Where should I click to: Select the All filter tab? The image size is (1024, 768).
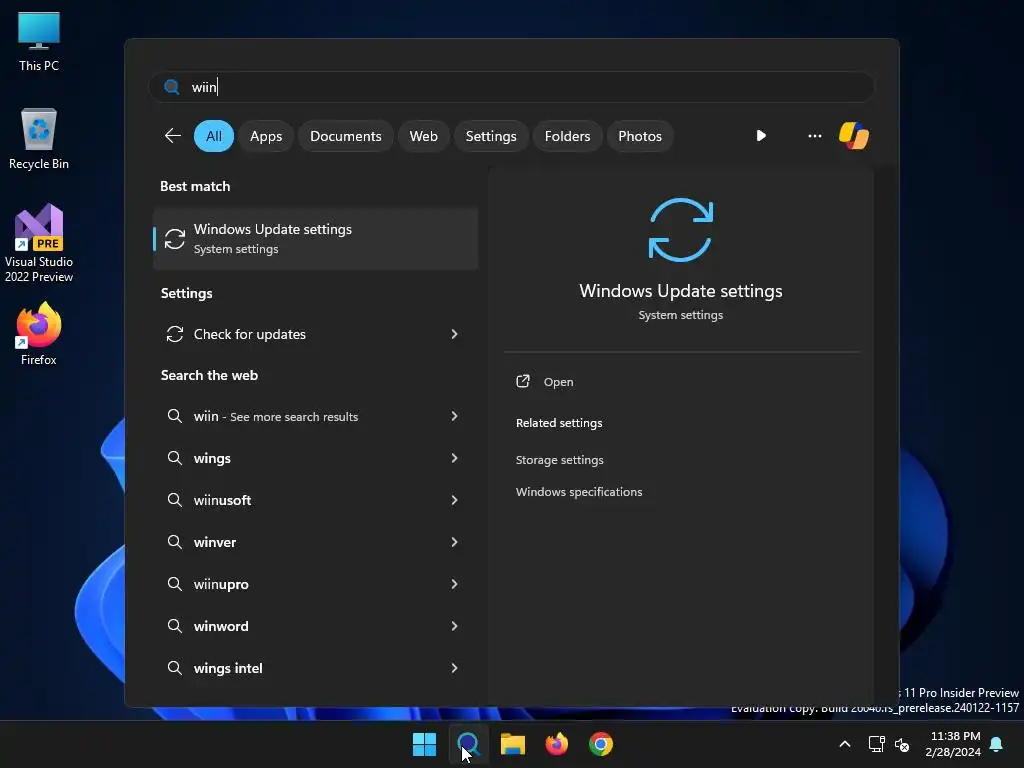pos(214,136)
